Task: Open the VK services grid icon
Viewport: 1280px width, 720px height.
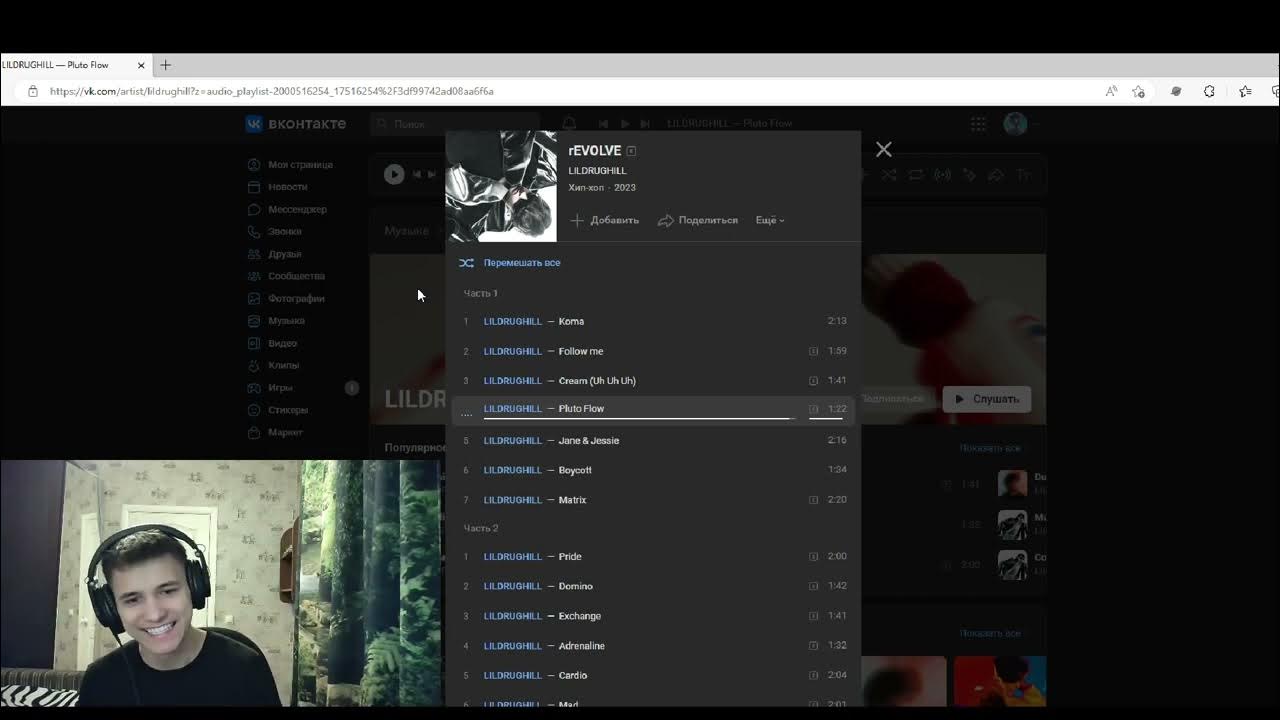Action: 978,124
